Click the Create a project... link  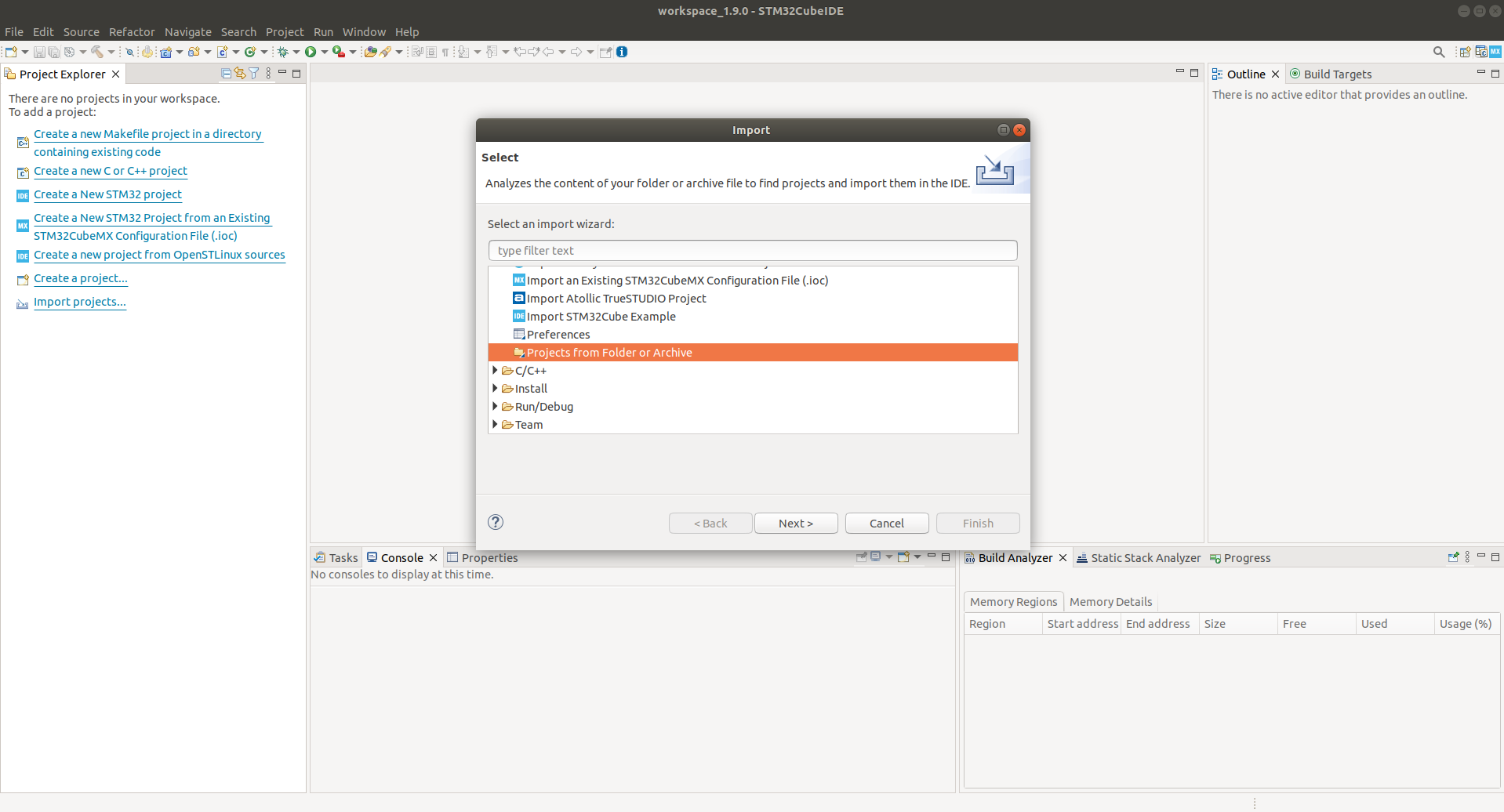pos(80,278)
